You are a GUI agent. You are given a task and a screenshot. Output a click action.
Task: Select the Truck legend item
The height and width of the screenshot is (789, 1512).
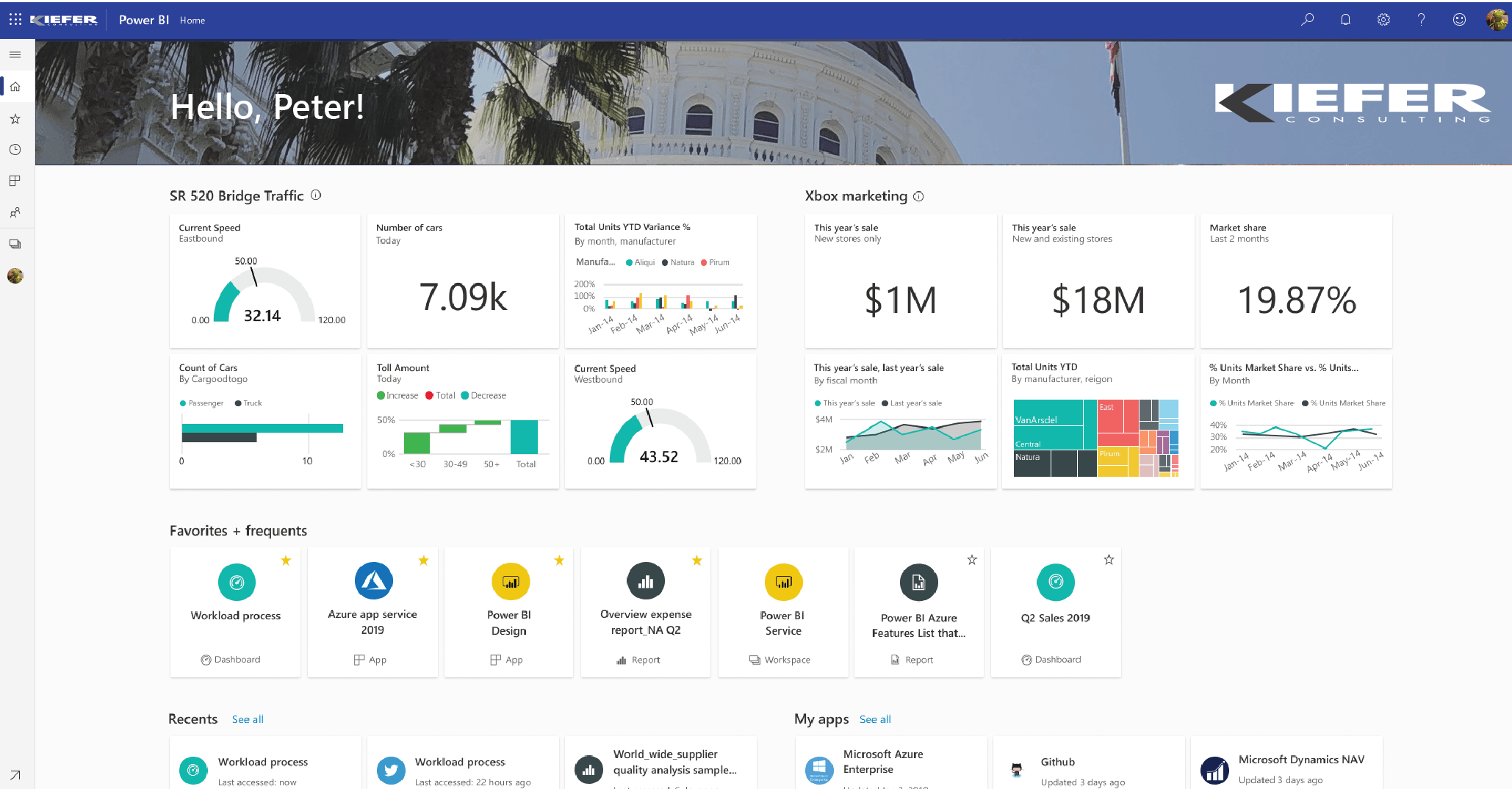point(248,403)
